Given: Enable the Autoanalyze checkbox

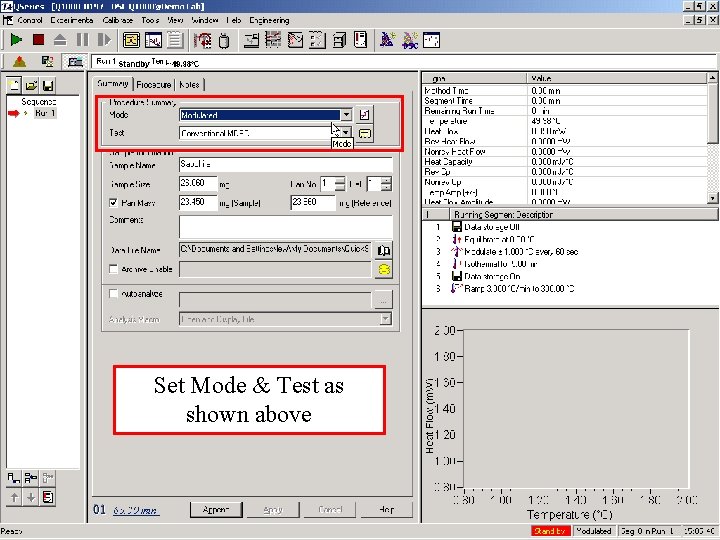Looking at the screenshot, I should (113, 293).
